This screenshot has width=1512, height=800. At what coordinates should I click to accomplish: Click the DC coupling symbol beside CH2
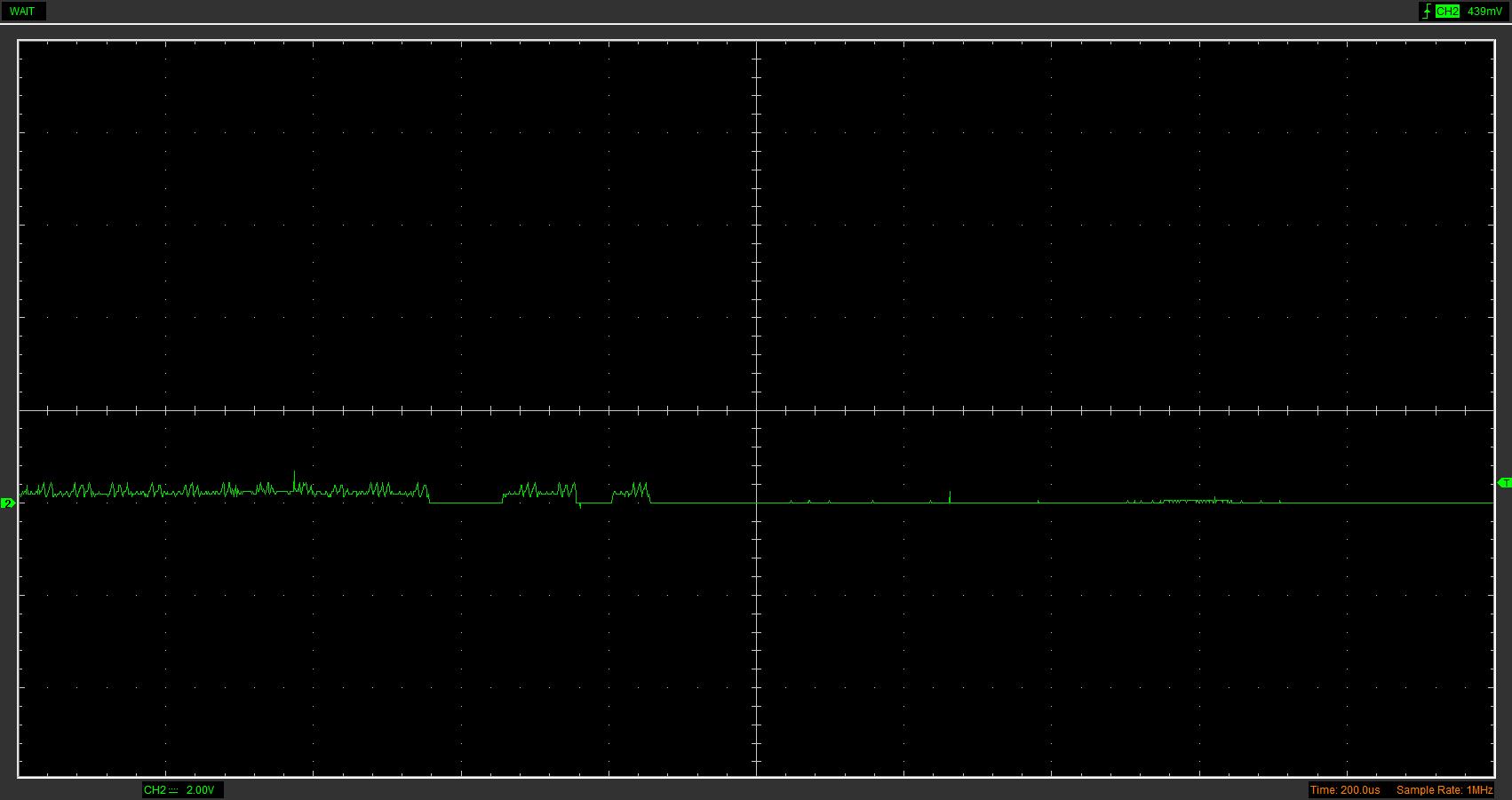tap(173, 790)
